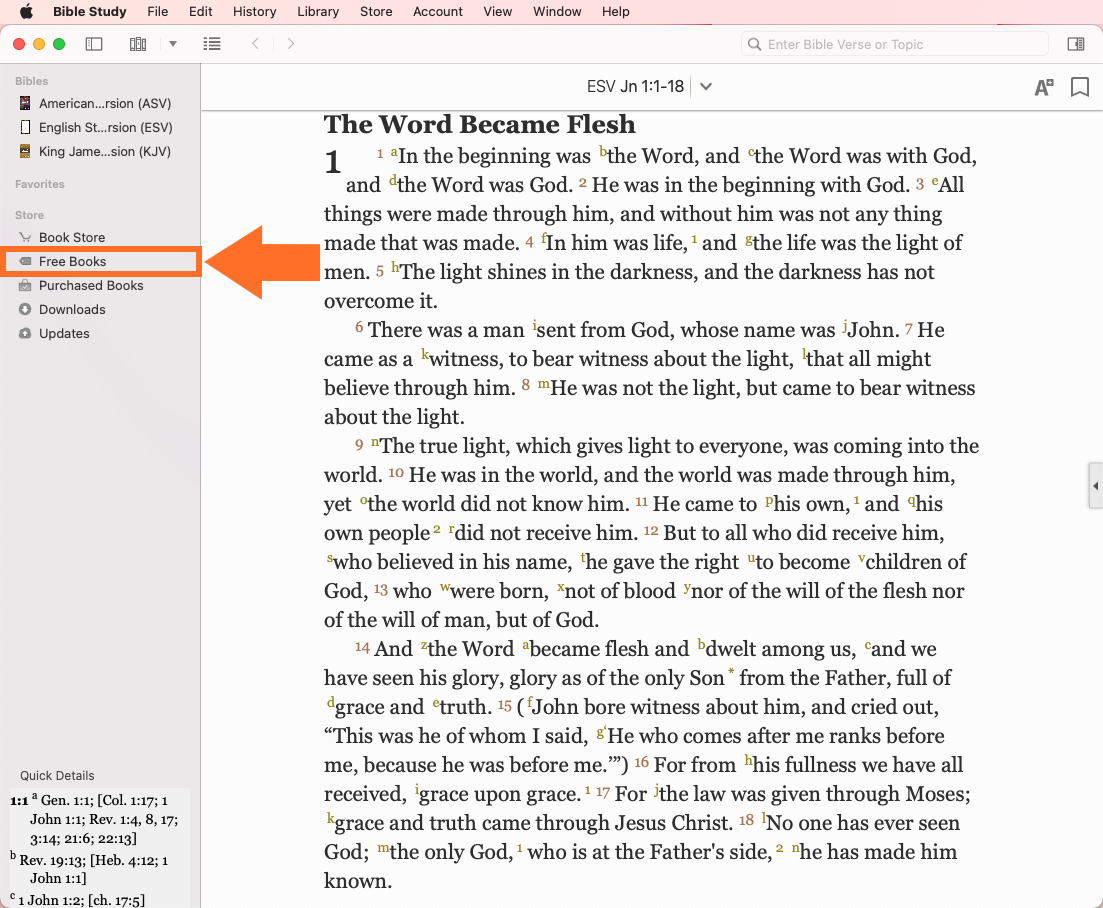1103x908 pixels.
Task: Select American Standard Version (ASV) Bible
Action: point(105,103)
